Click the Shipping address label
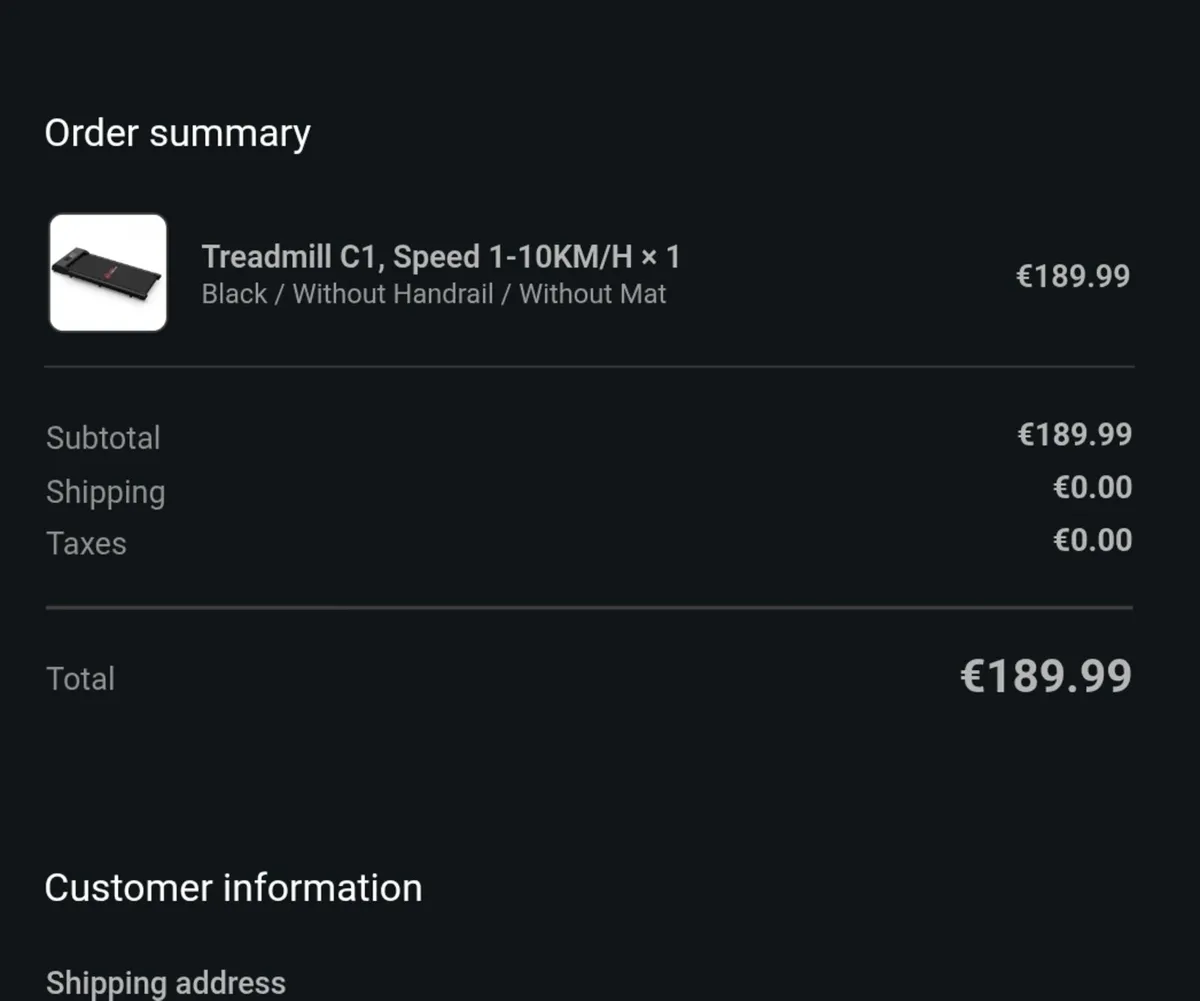The width and height of the screenshot is (1200, 1001). point(165,982)
